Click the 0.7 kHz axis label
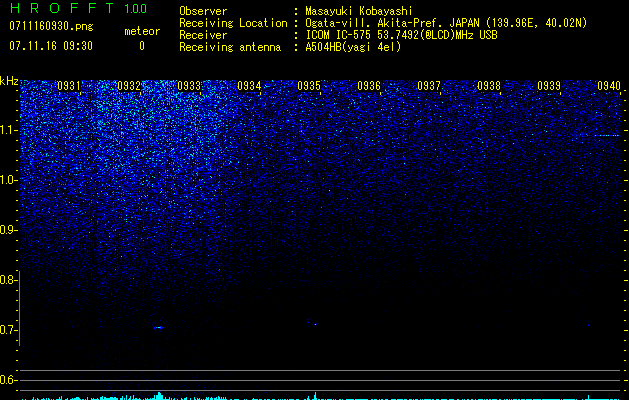The height and width of the screenshot is (400, 629). (8, 330)
